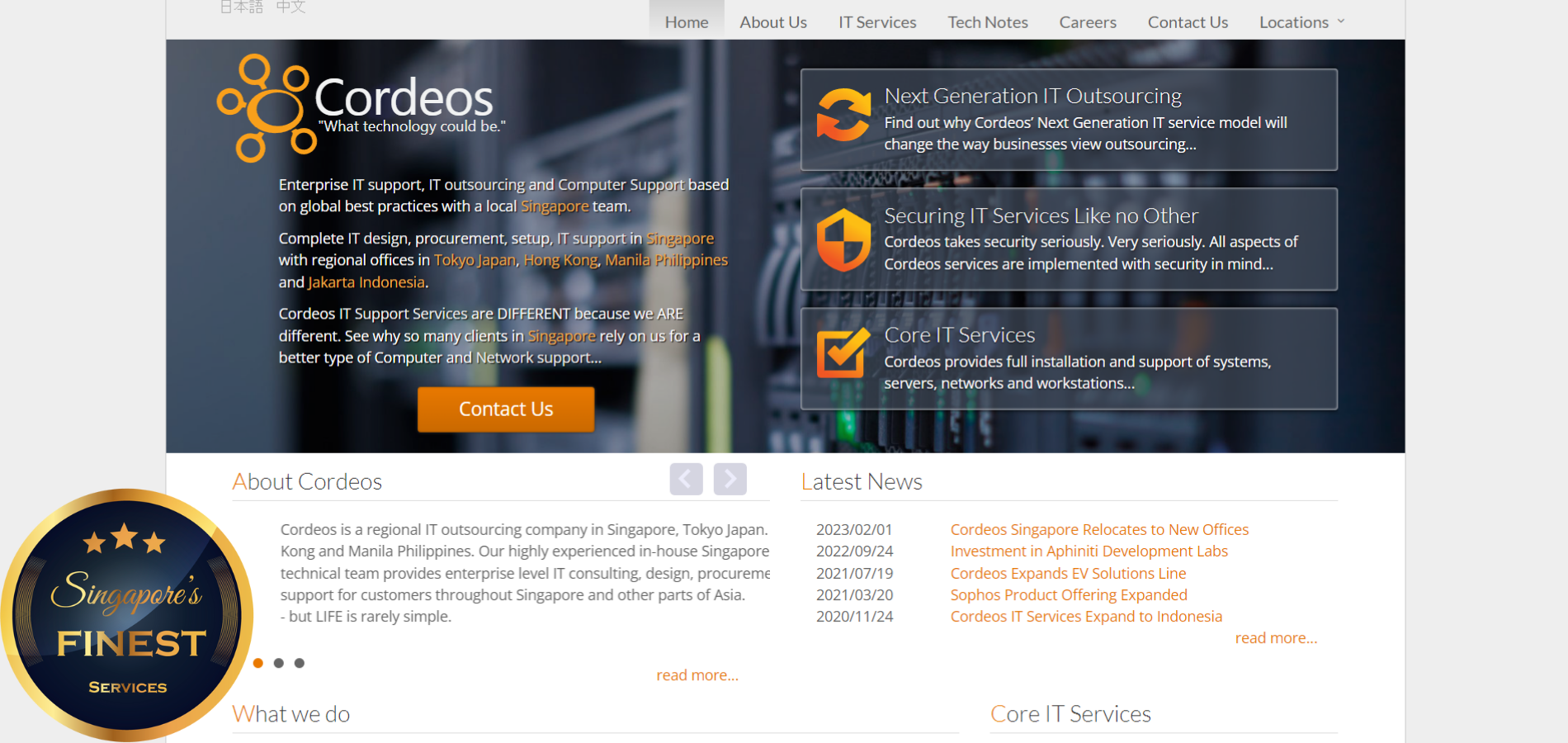Expand the Locations dropdown menu
This screenshot has height=743, width=1568.
click(1301, 22)
